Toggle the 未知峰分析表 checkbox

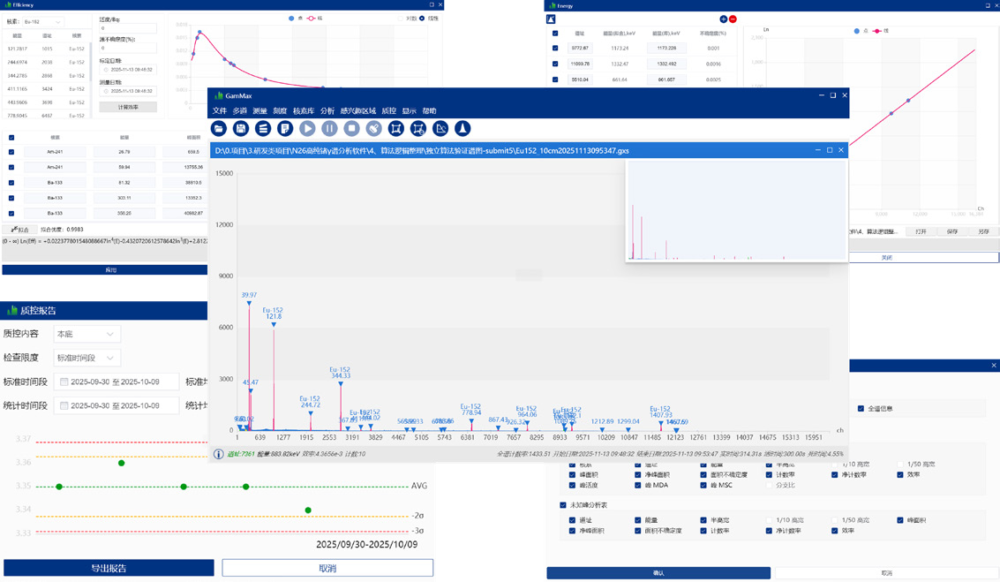(562, 505)
